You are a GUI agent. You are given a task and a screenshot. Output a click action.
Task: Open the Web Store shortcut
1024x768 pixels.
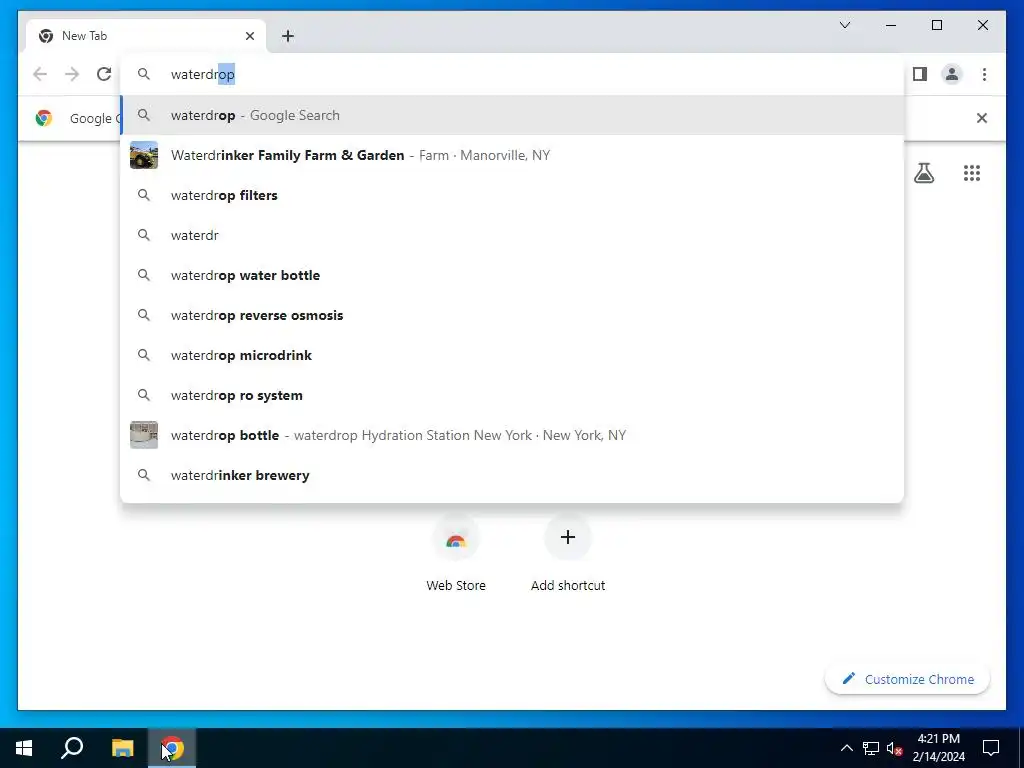click(x=456, y=554)
